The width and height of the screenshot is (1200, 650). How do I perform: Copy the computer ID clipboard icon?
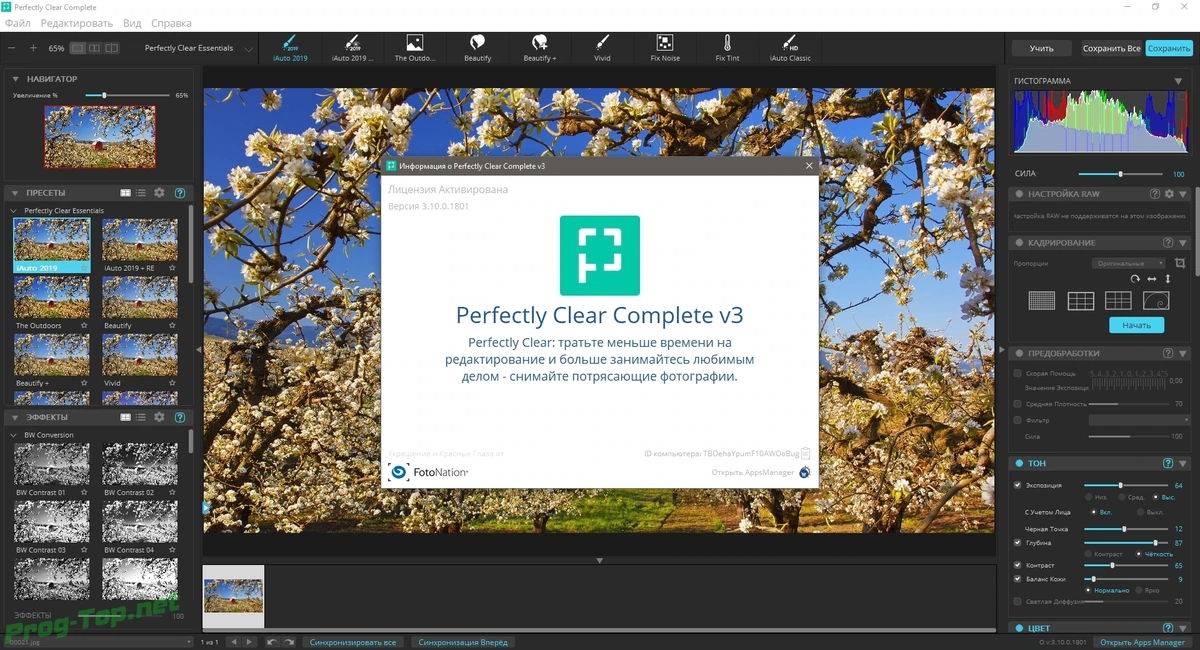[x=805, y=453]
